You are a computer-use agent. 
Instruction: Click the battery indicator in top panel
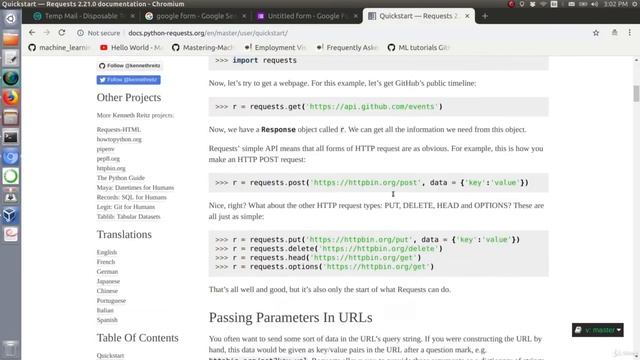(583, 4)
